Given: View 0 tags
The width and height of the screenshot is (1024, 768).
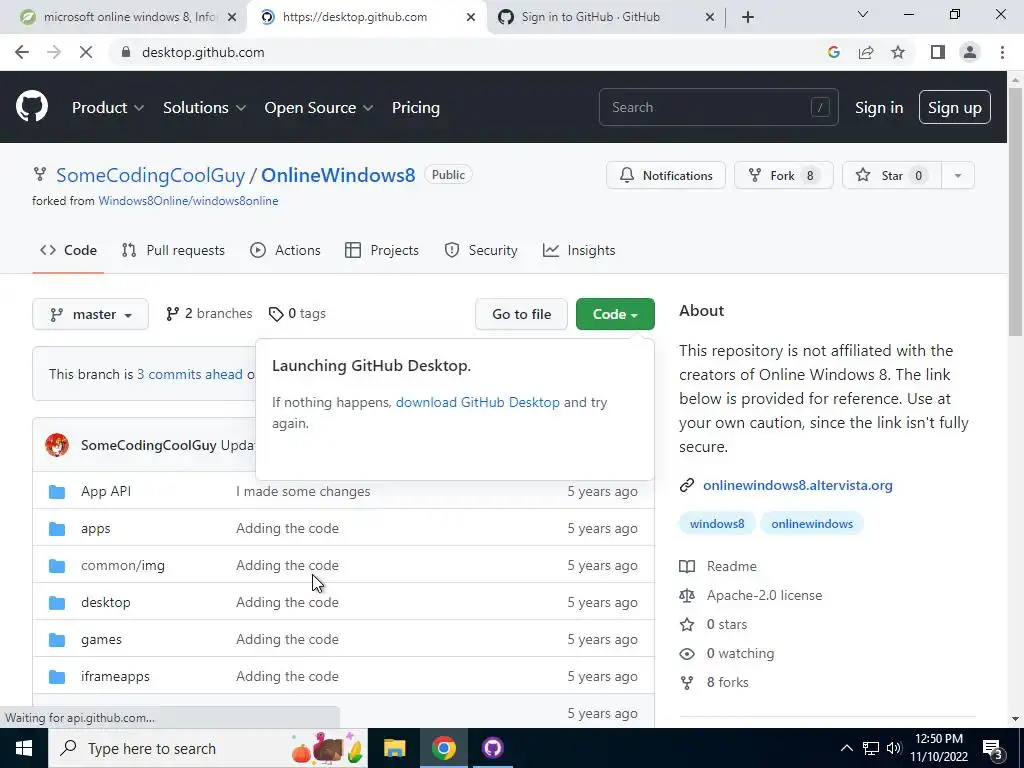Looking at the screenshot, I should (297, 314).
